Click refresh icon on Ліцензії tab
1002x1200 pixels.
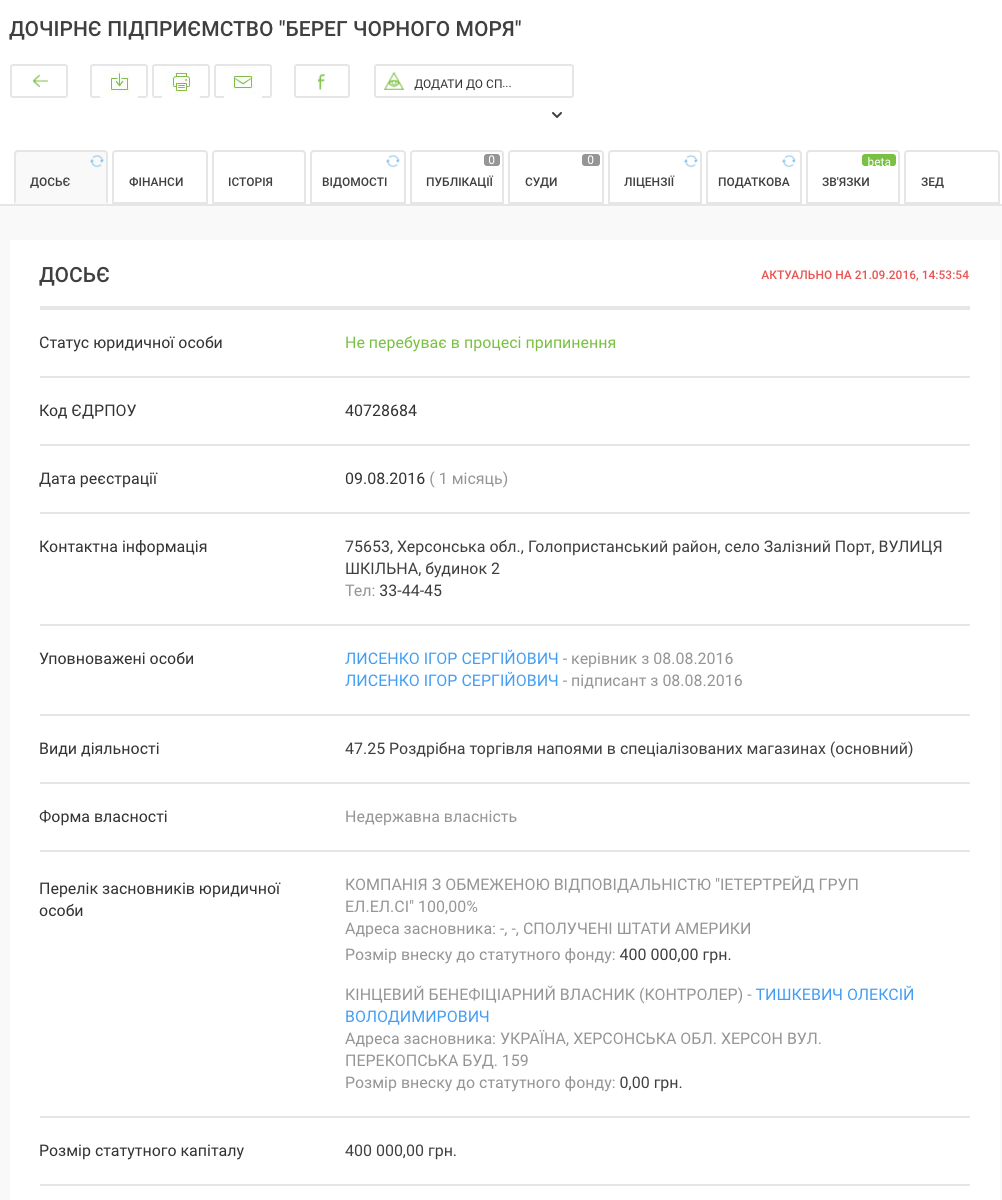691,160
